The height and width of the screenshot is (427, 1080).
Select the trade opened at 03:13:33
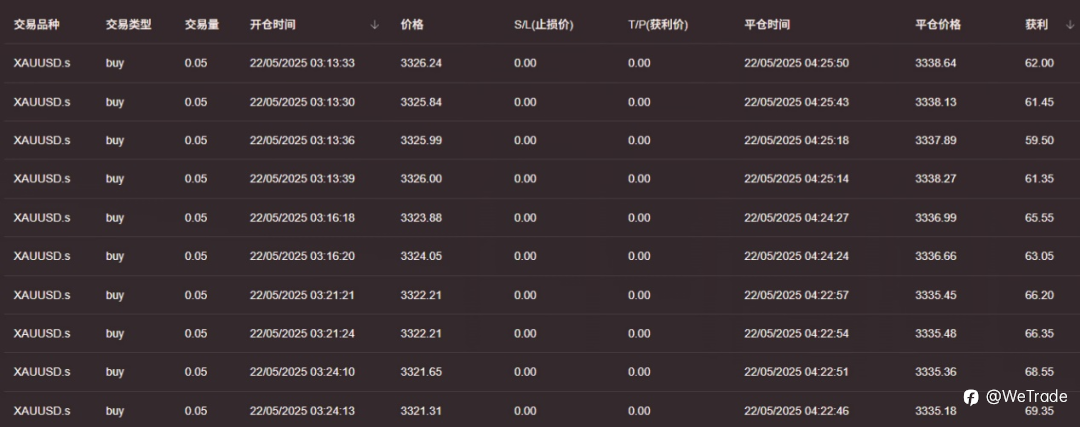click(540, 63)
